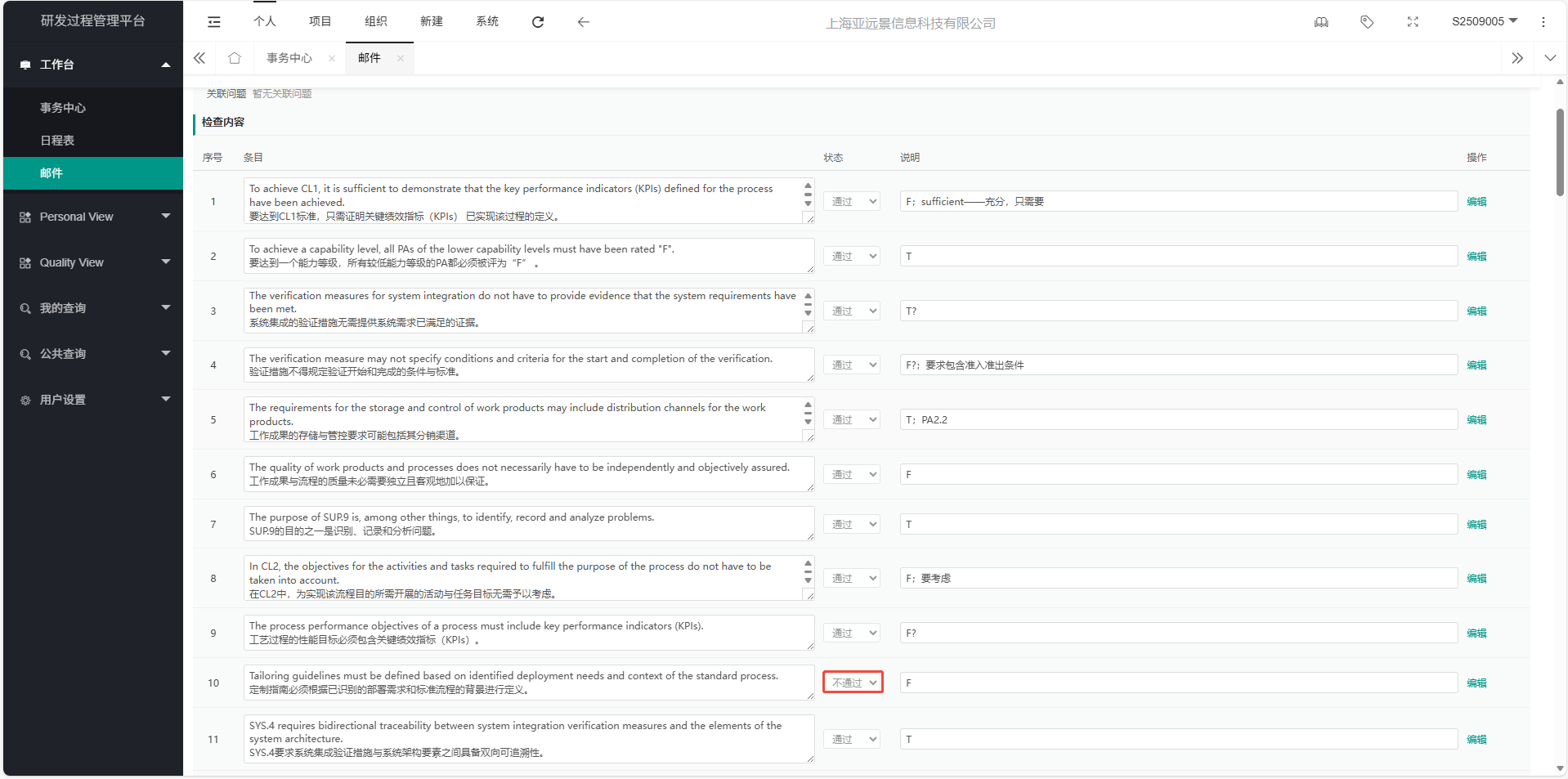Image resolution: width=1568 pixels, height=779 pixels.
Task: Click 编辑 link for row 8
Action: pos(1476,579)
